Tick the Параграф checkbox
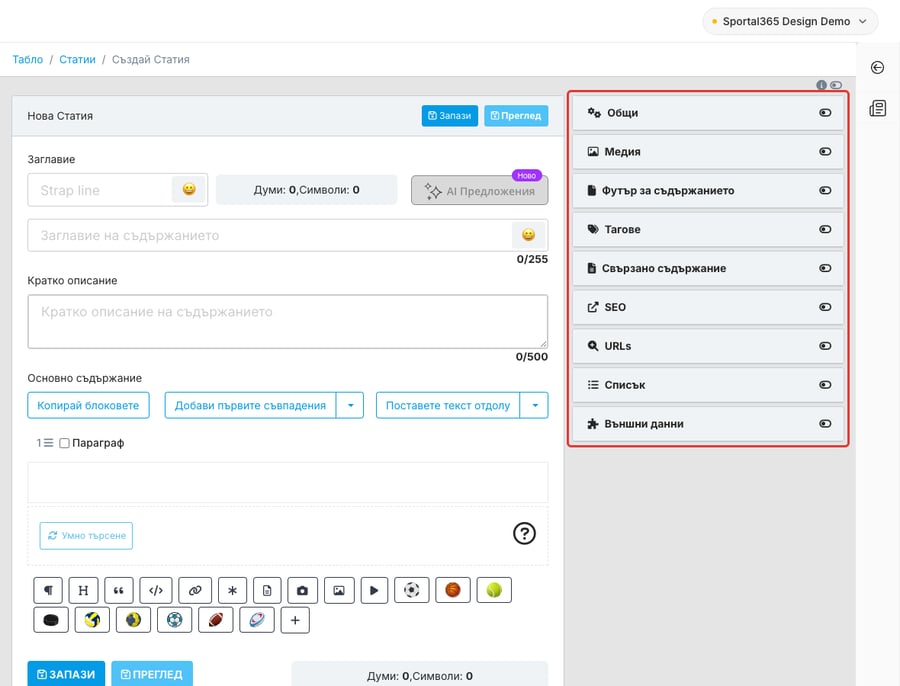 click(64, 443)
